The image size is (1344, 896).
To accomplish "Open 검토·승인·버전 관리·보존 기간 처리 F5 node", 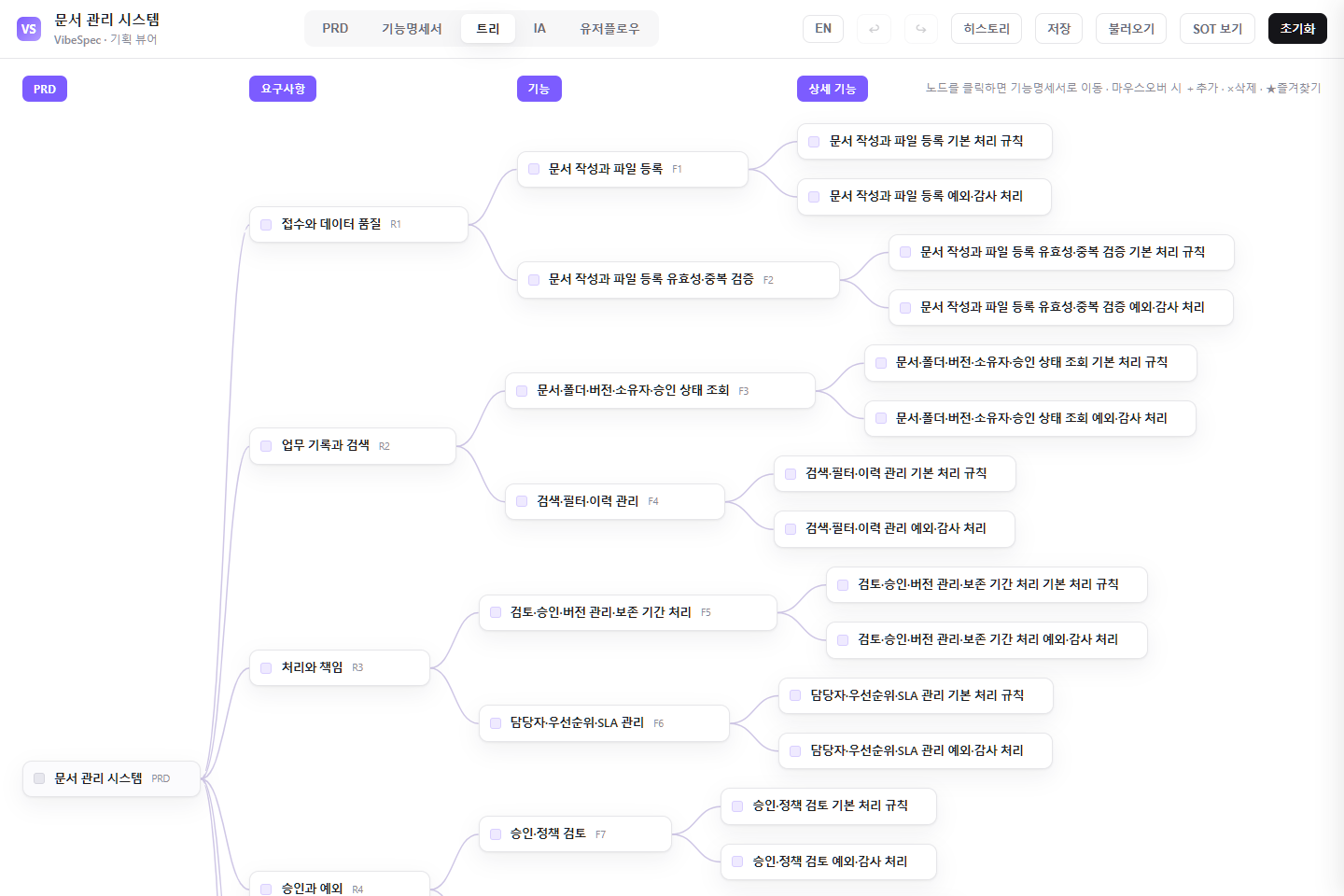I will tap(628, 612).
